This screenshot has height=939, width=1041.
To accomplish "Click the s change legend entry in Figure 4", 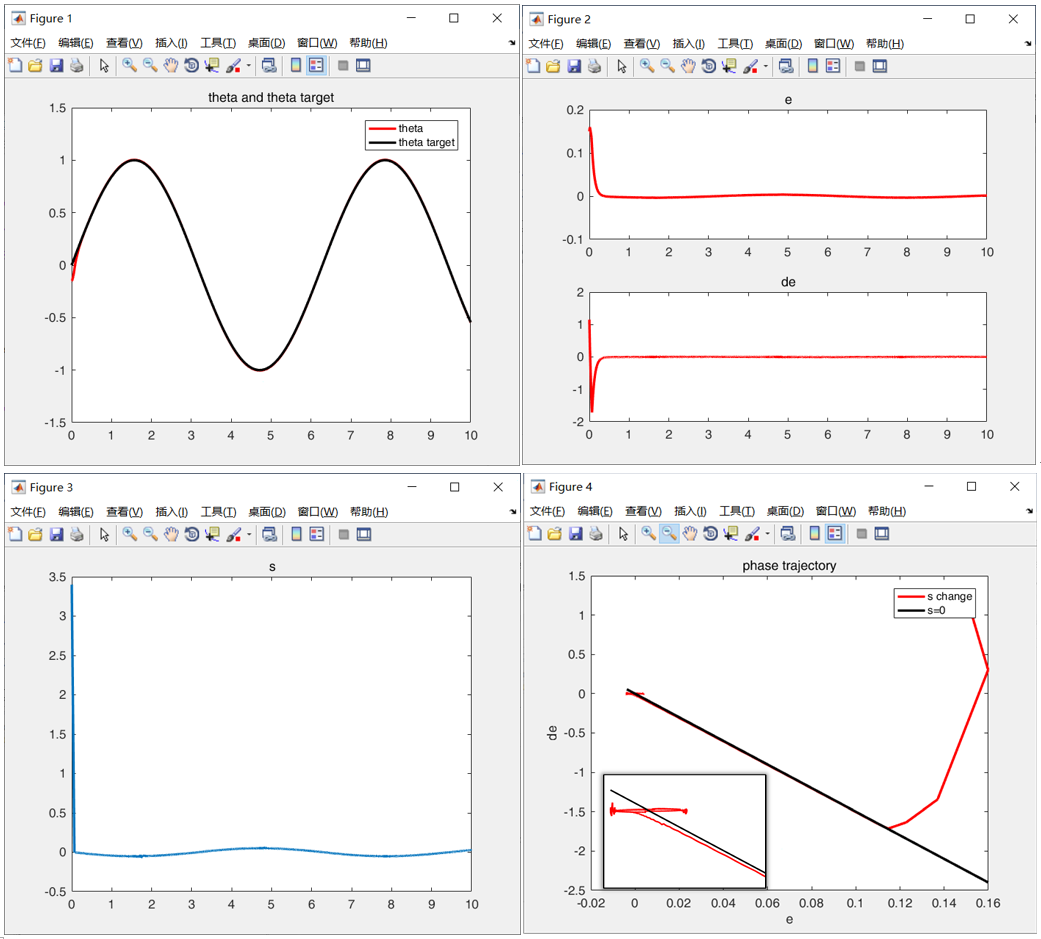I will click(x=936, y=596).
